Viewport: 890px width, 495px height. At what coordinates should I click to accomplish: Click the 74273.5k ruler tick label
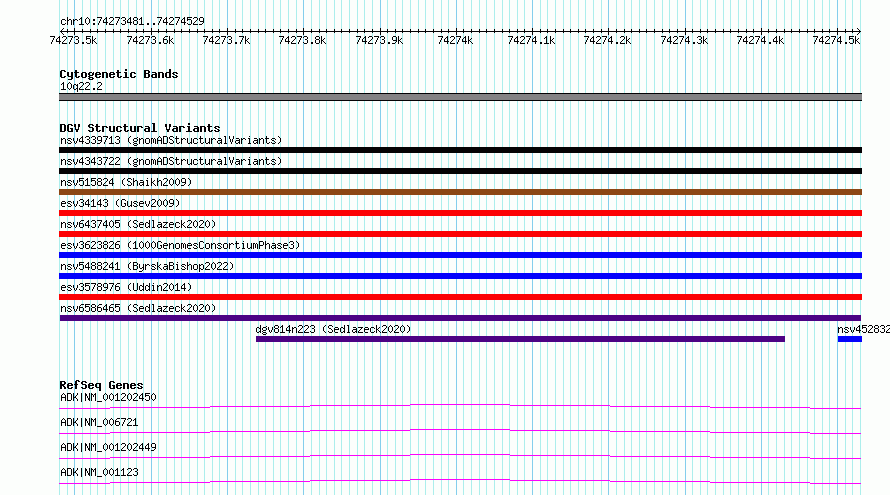[x=73, y=40]
